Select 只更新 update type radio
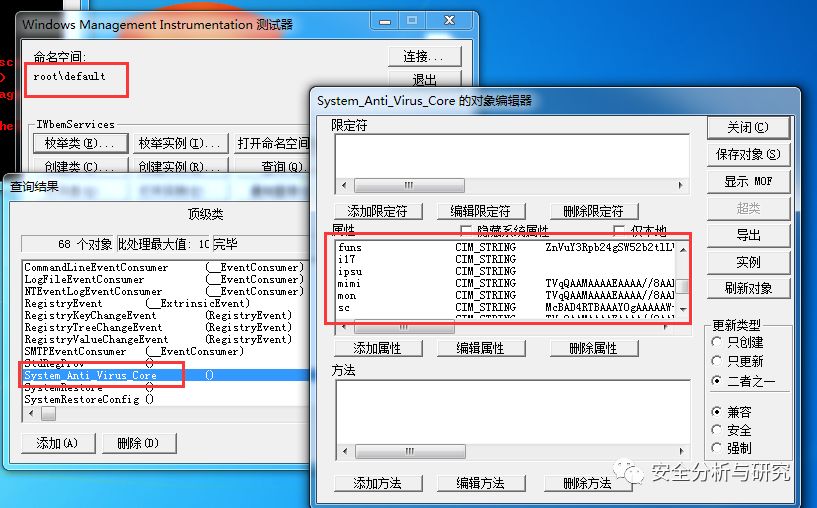 pos(717,361)
